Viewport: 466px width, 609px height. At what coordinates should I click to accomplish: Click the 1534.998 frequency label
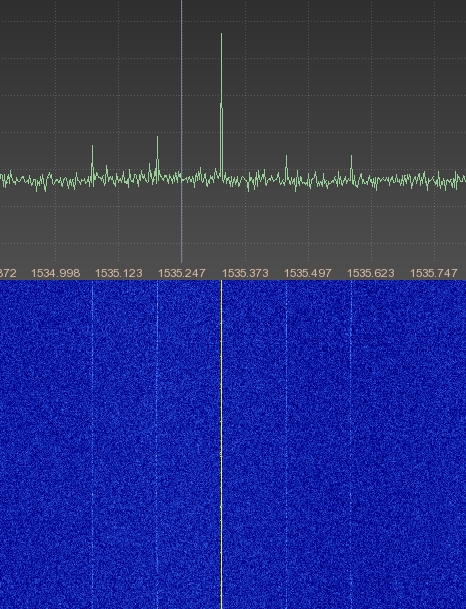click(56, 273)
